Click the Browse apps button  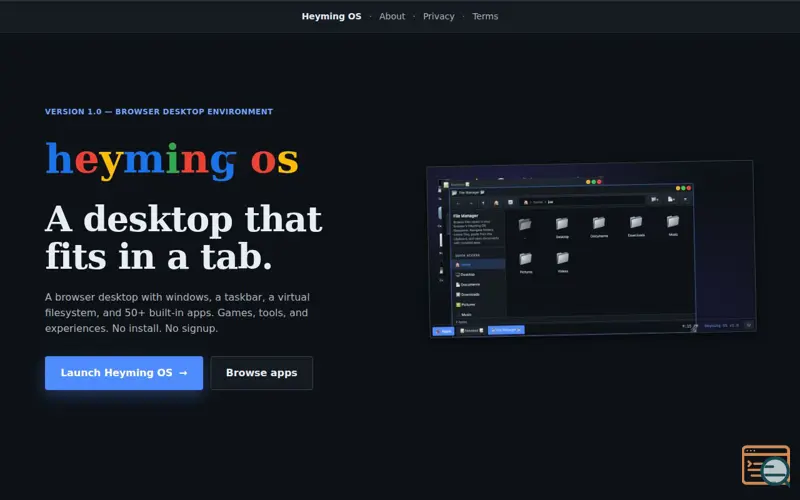pyautogui.click(x=261, y=373)
